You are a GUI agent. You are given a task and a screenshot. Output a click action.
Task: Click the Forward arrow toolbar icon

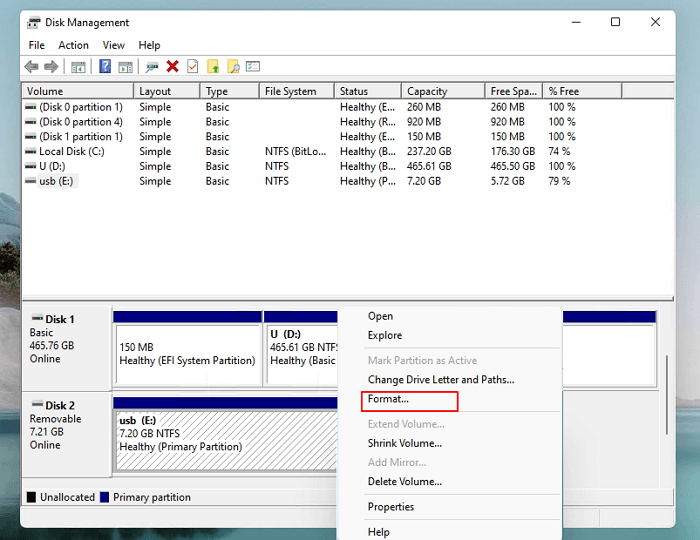50,67
